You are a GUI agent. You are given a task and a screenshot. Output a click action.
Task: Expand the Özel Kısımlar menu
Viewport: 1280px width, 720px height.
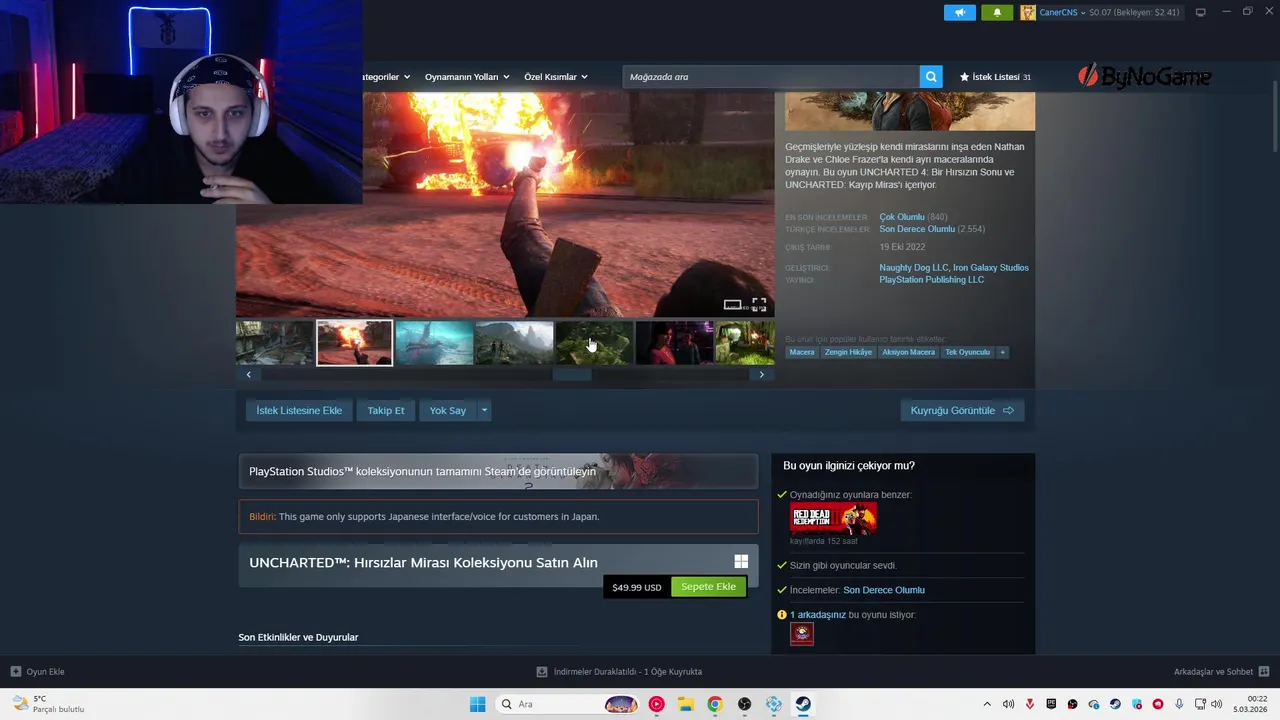(556, 77)
